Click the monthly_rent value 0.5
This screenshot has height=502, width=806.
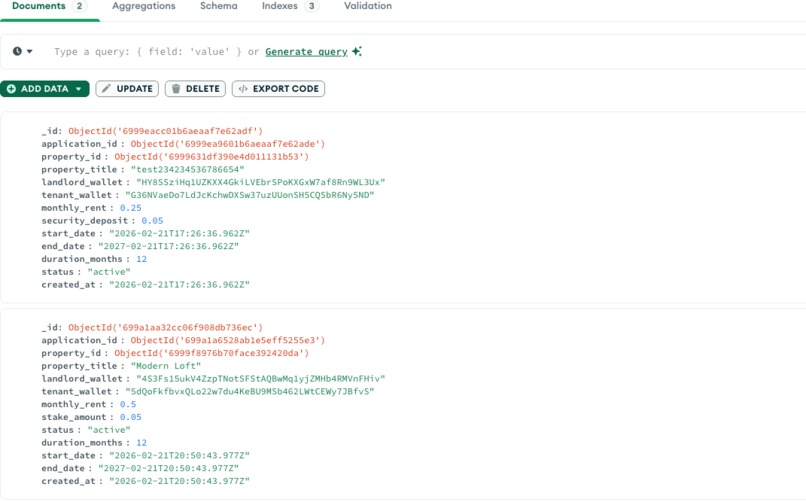coord(128,404)
